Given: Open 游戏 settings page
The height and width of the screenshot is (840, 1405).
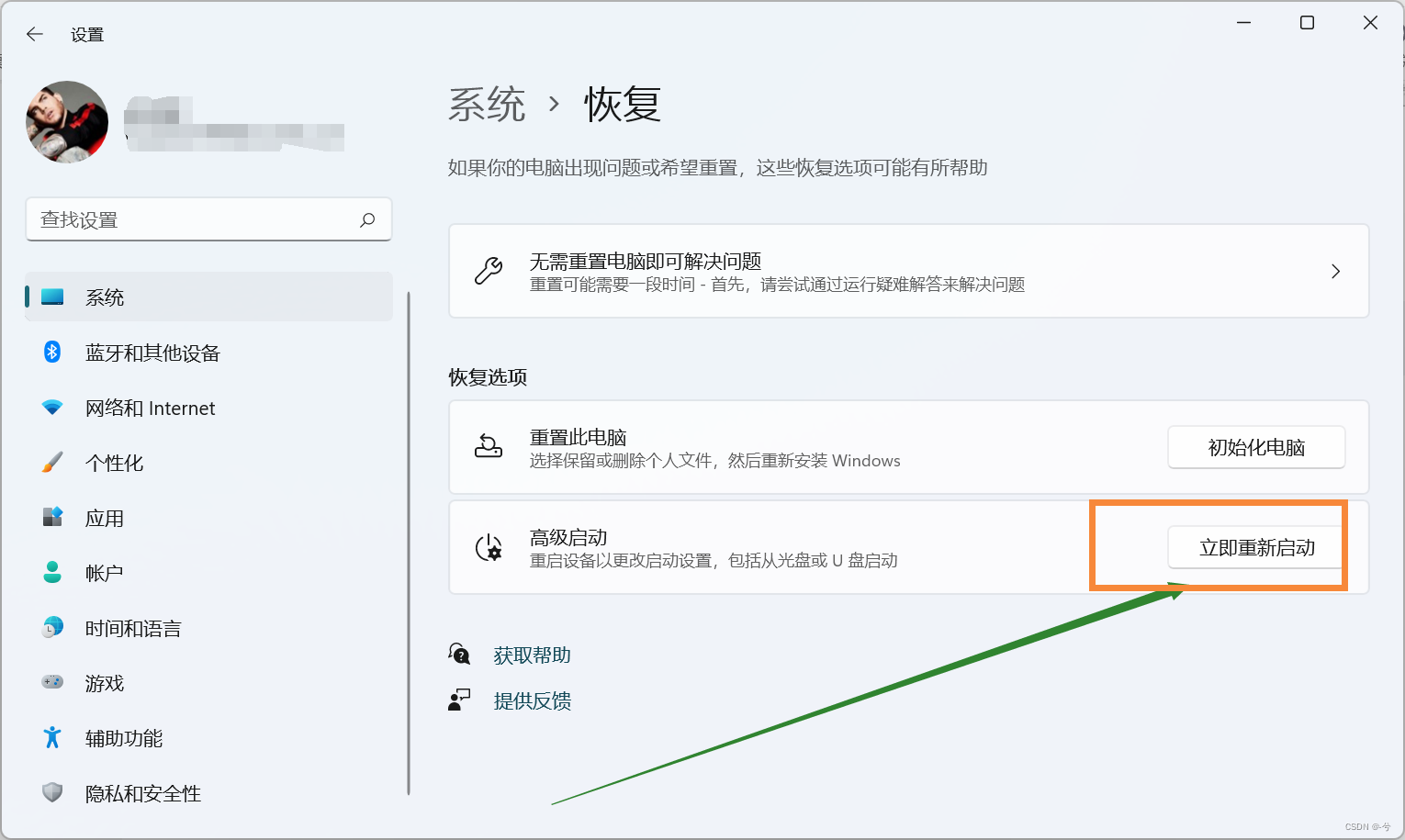Looking at the screenshot, I should point(208,683).
